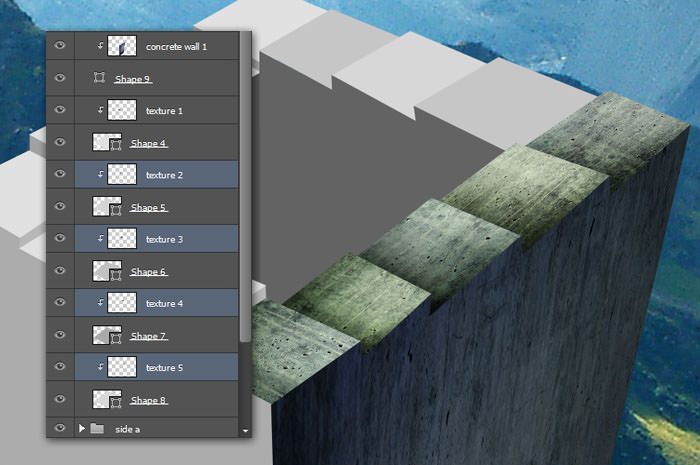Image resolution: width=700 pixels, height=465 pixels.
Task: Select the side a group name
Action: 127,429
